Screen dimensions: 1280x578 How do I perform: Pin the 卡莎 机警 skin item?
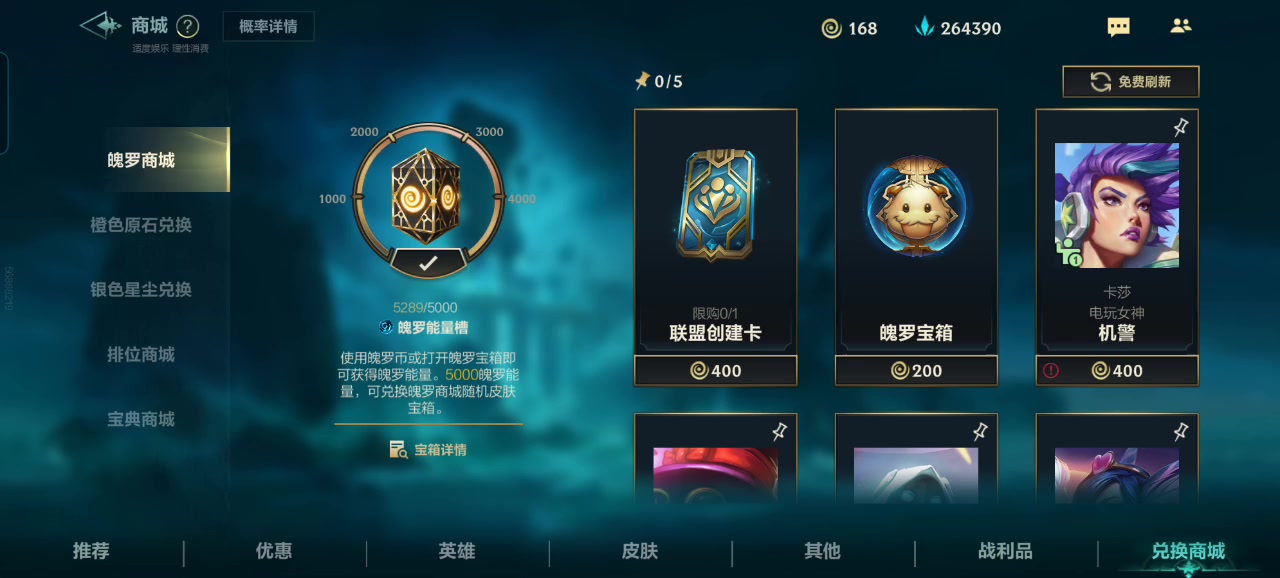coord(1180,127)
